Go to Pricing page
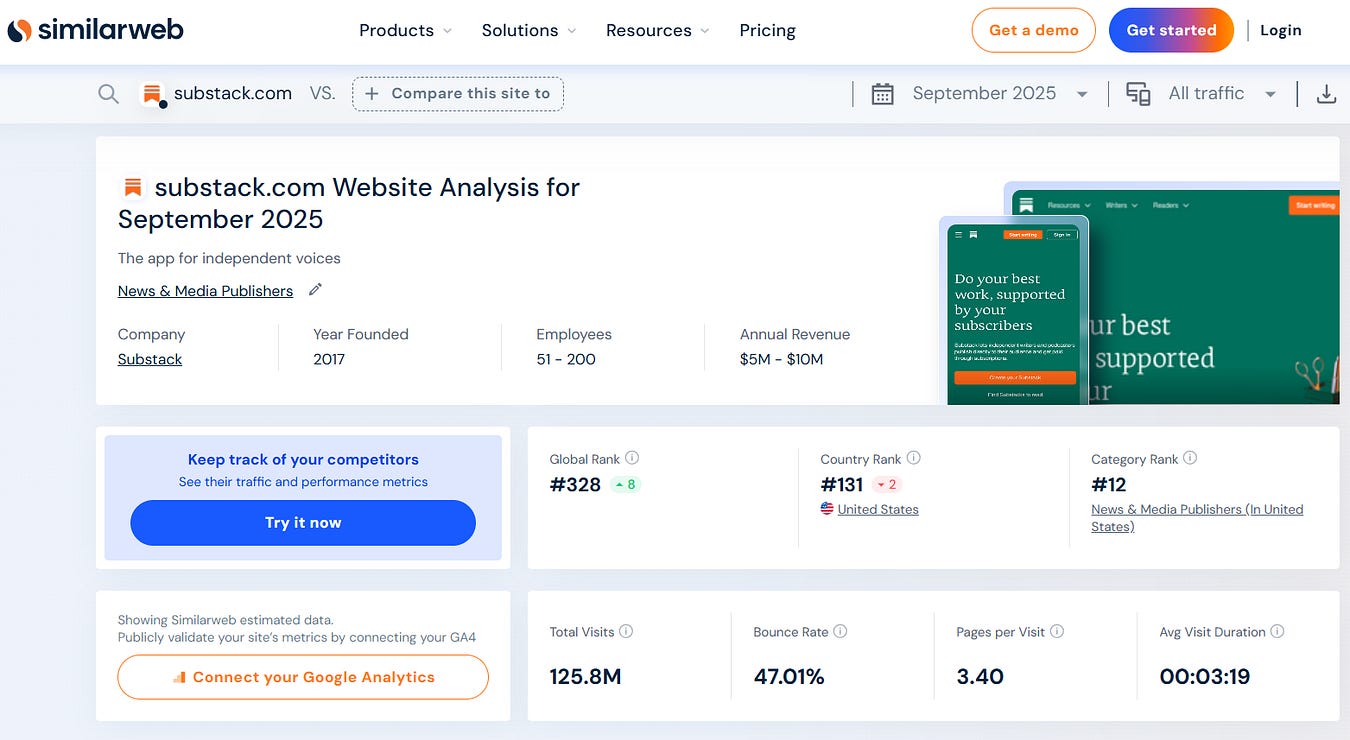Image resolution: width=1350 pixels, height=740 pixels. [768, 30]
